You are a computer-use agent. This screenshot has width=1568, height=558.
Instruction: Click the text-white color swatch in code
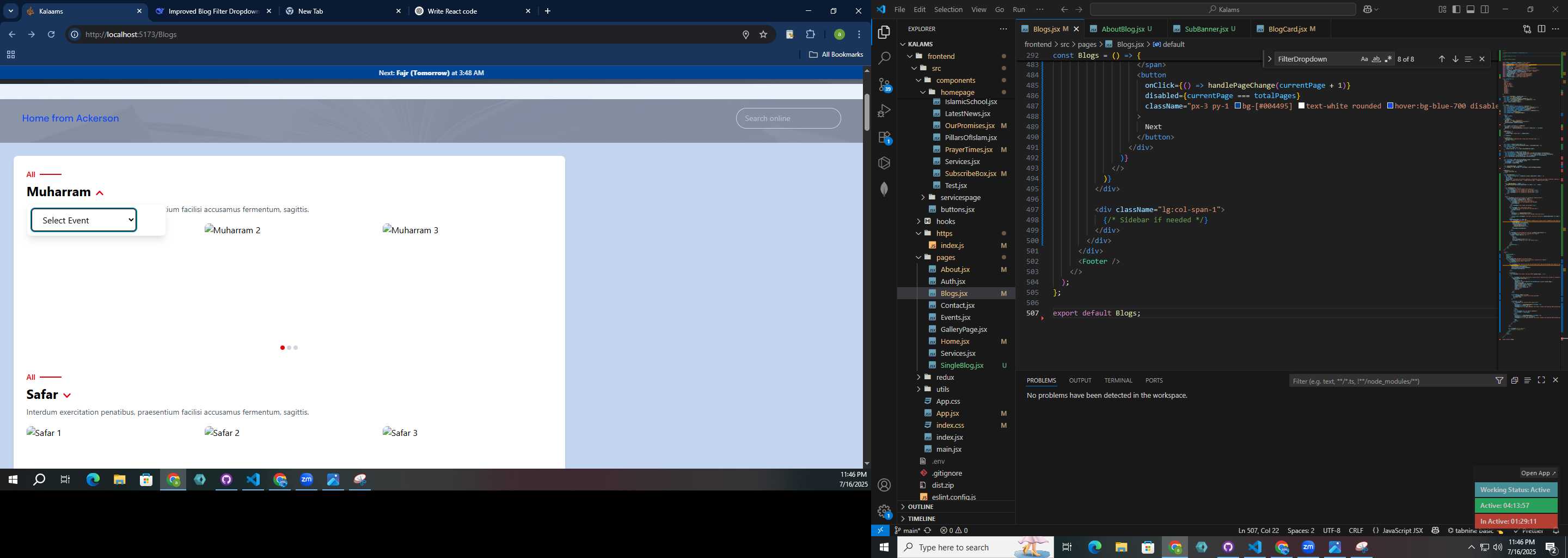[1301, 106]
